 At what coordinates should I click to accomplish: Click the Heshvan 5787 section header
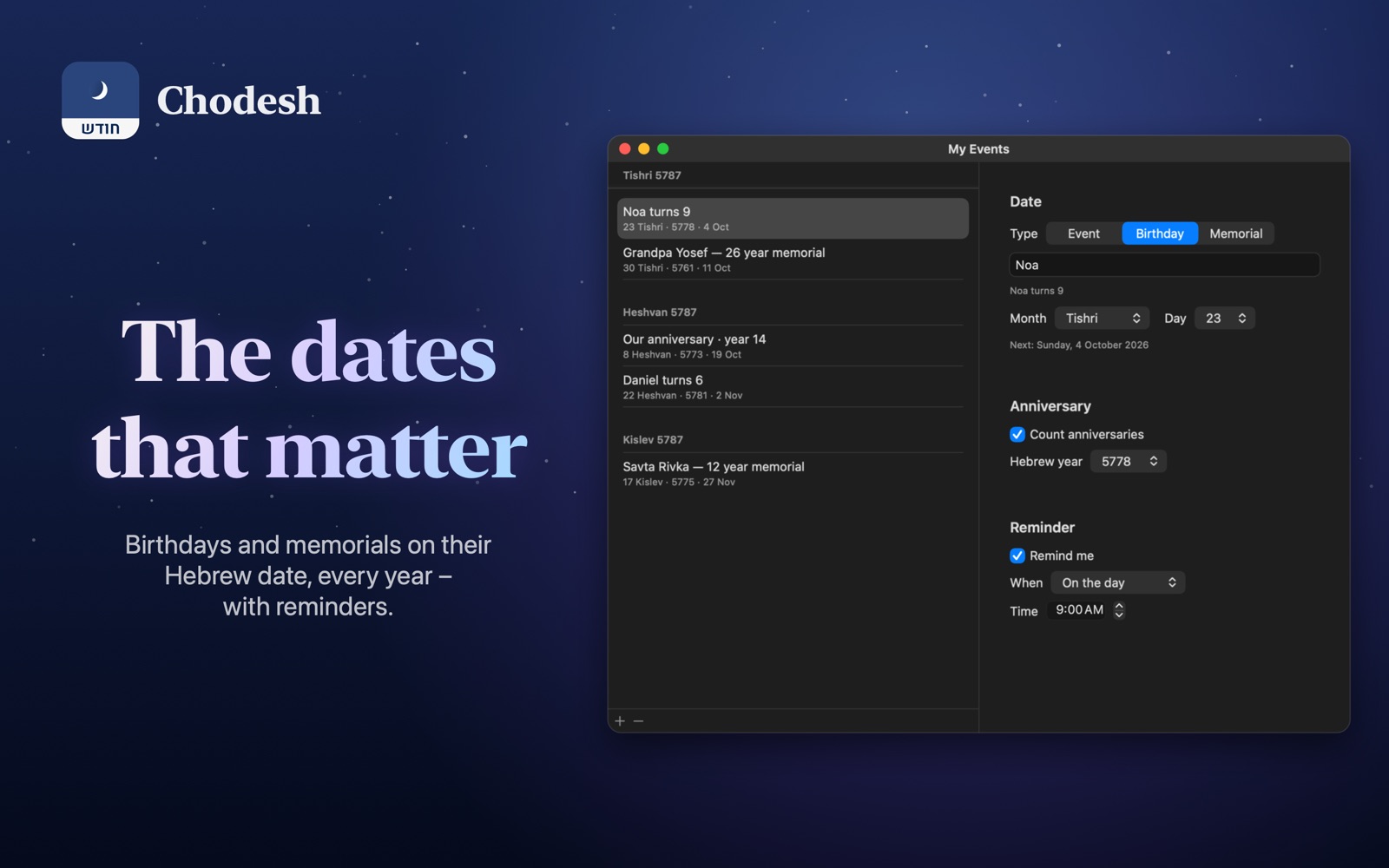pyautogui.click(x=660, y=312)
